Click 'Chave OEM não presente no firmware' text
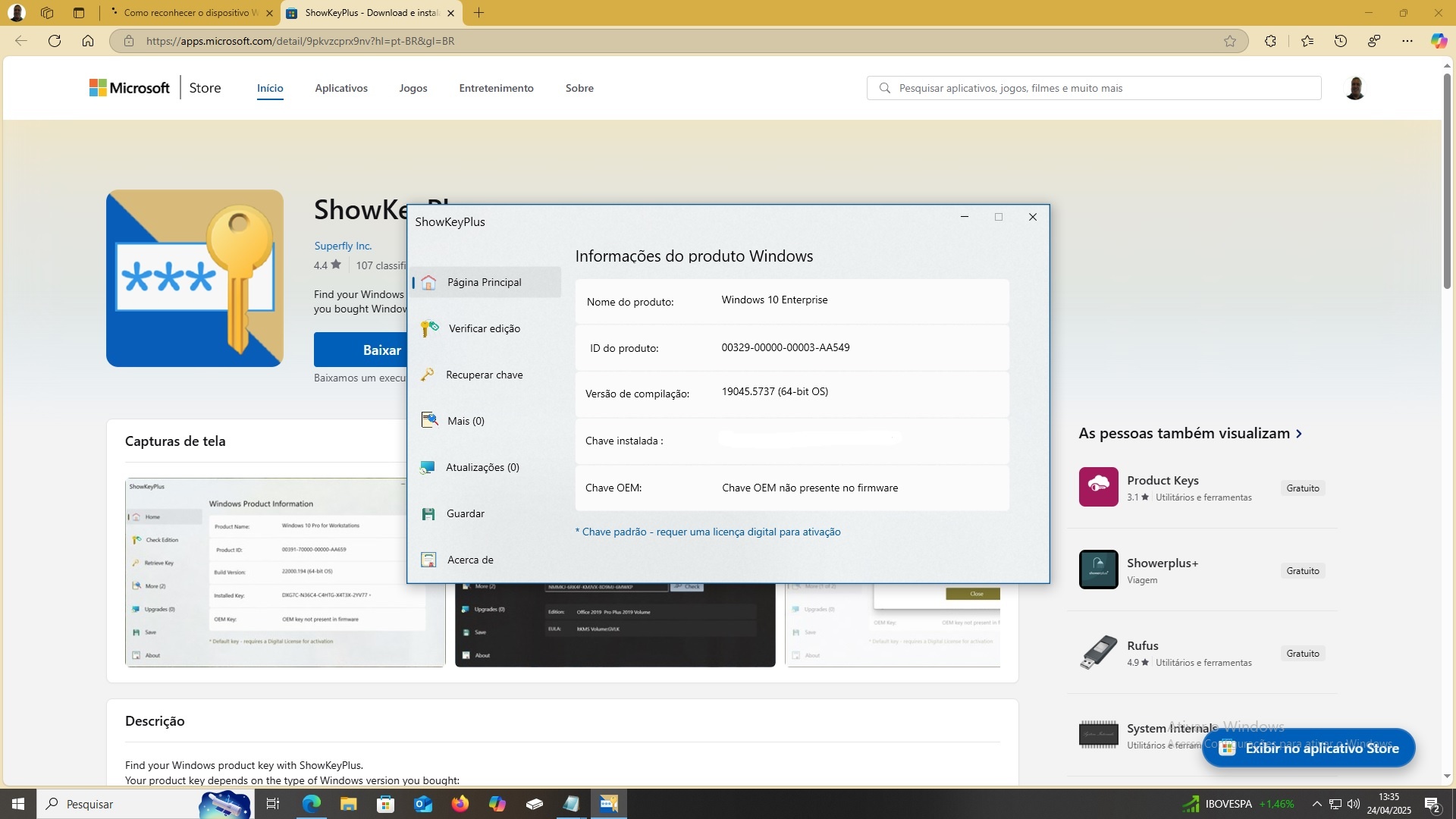The width and height of the screenshot is (1456, 819). point(809,488)
